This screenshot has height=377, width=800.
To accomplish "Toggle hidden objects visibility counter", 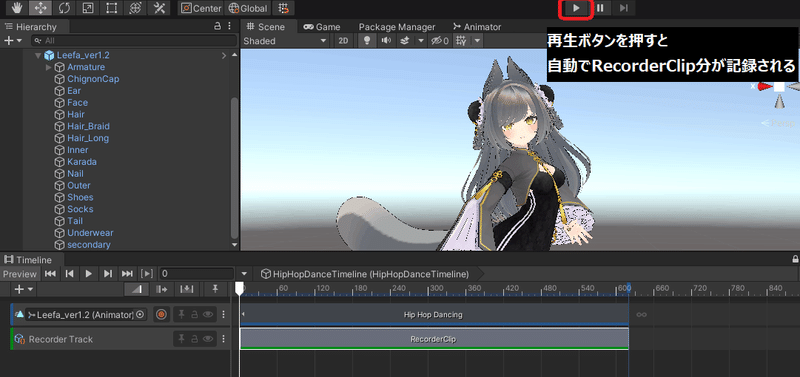I will (x=440, y=41).
